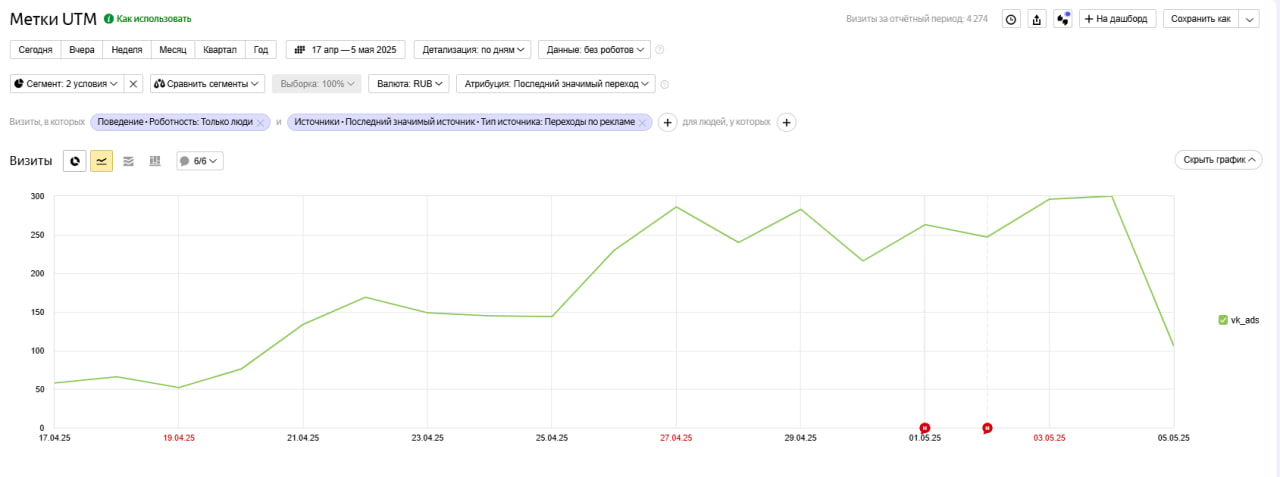Open the 'Валюта: RUB' currency dropdown
Image resolution: width=1280 pixels, height=477 pixels.
pos(408,84)
